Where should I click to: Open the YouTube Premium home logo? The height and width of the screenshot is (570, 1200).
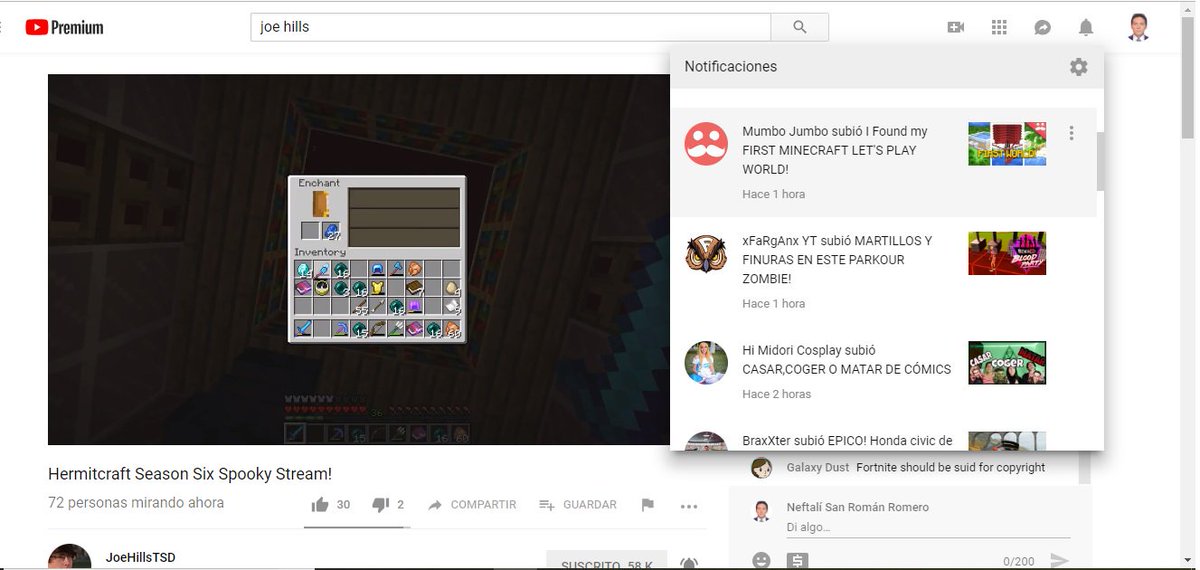pos(65,27)
